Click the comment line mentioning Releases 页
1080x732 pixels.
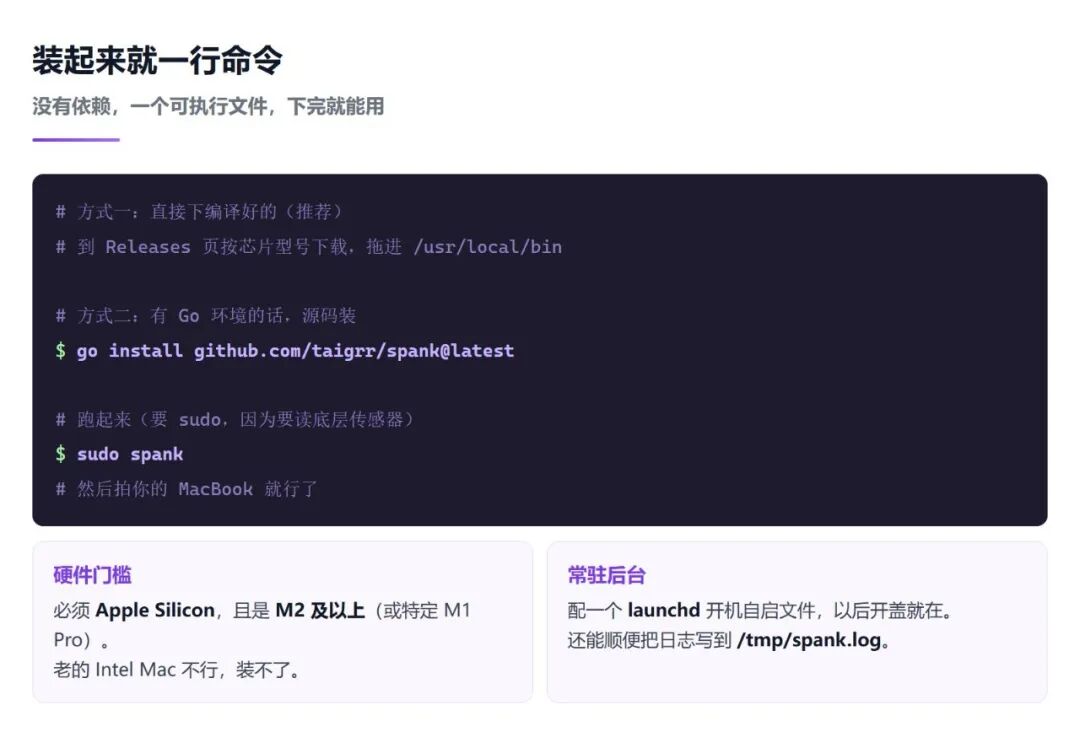click(309, 247)
